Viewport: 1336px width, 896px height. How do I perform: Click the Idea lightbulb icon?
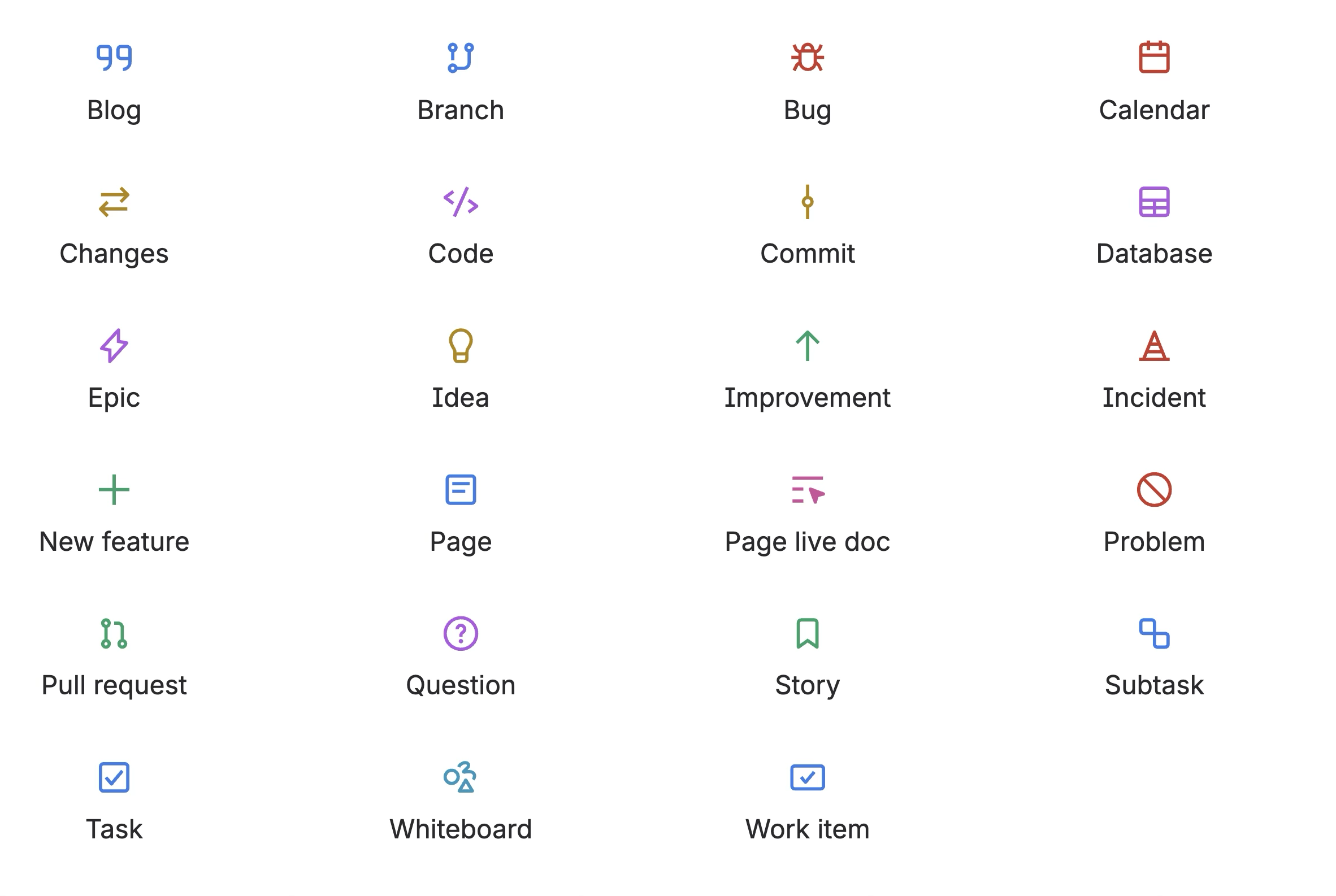coord(461,345)
